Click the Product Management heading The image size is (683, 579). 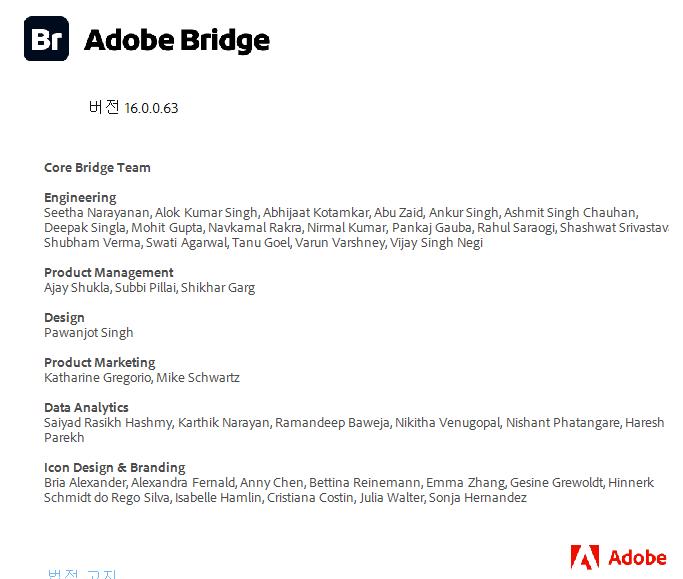(108, 272)
